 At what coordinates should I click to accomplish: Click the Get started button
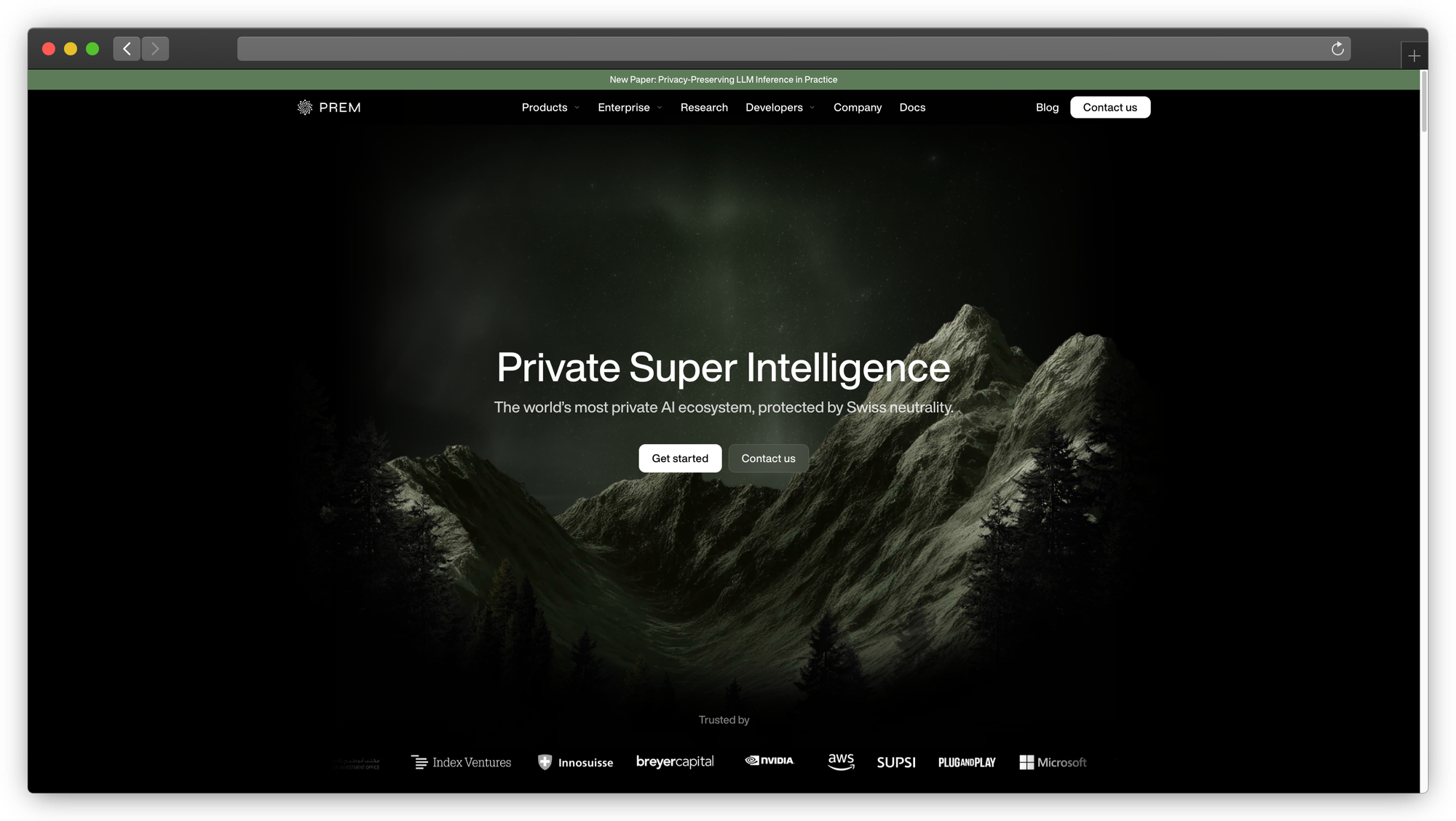pos(680,459)
